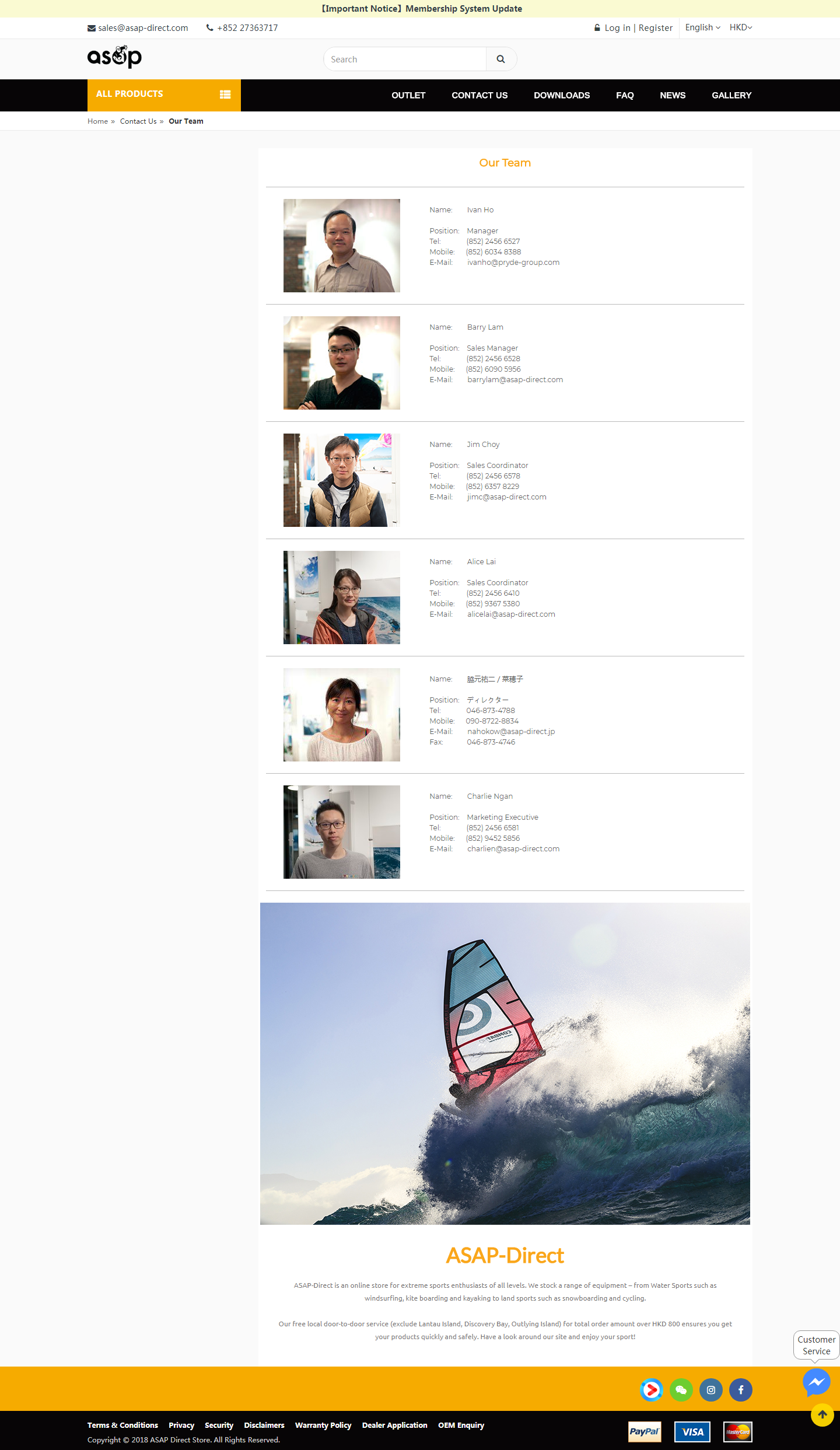Open the Instagram social icon
The width and height of the screenshot is (840, 1450).
pyautogui.click(x=711, y=1390)
